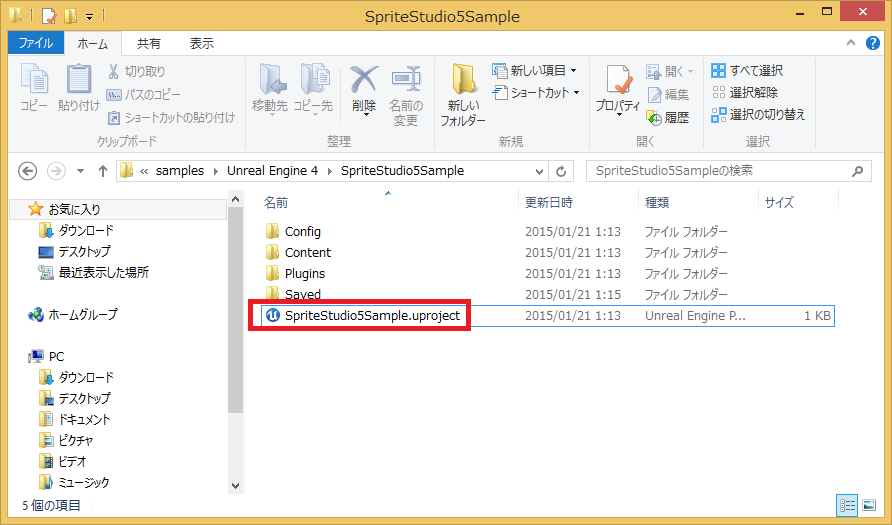The width and height of the screenshot is (892, 525).
Task: Open the Quick Access Toolbar customize arrow
Action: click(89, 16)
